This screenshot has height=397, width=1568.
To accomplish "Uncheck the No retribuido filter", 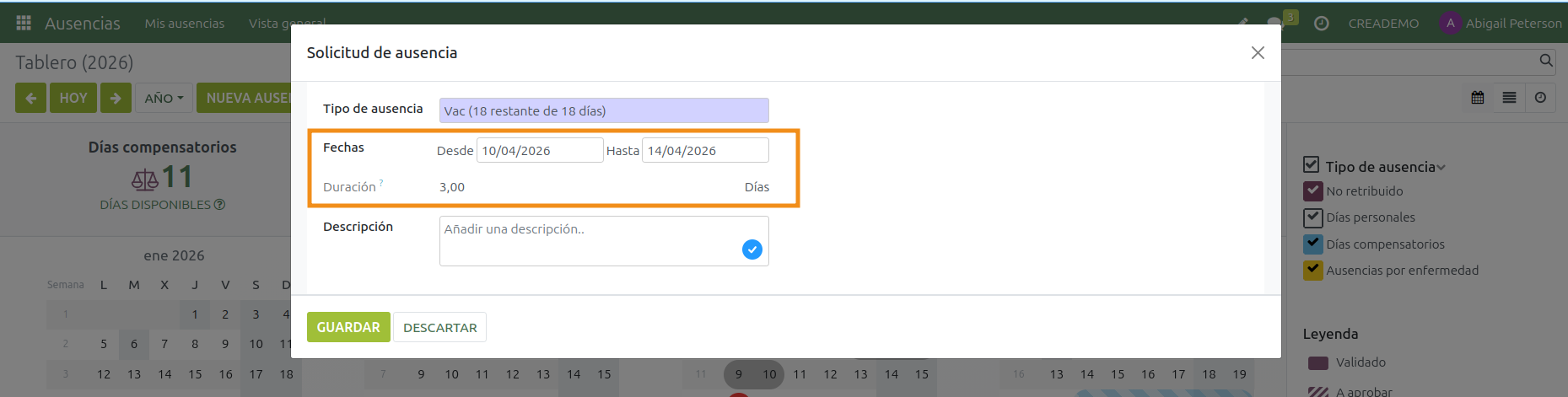I will pyautogui.click(x=1312, y=190).
